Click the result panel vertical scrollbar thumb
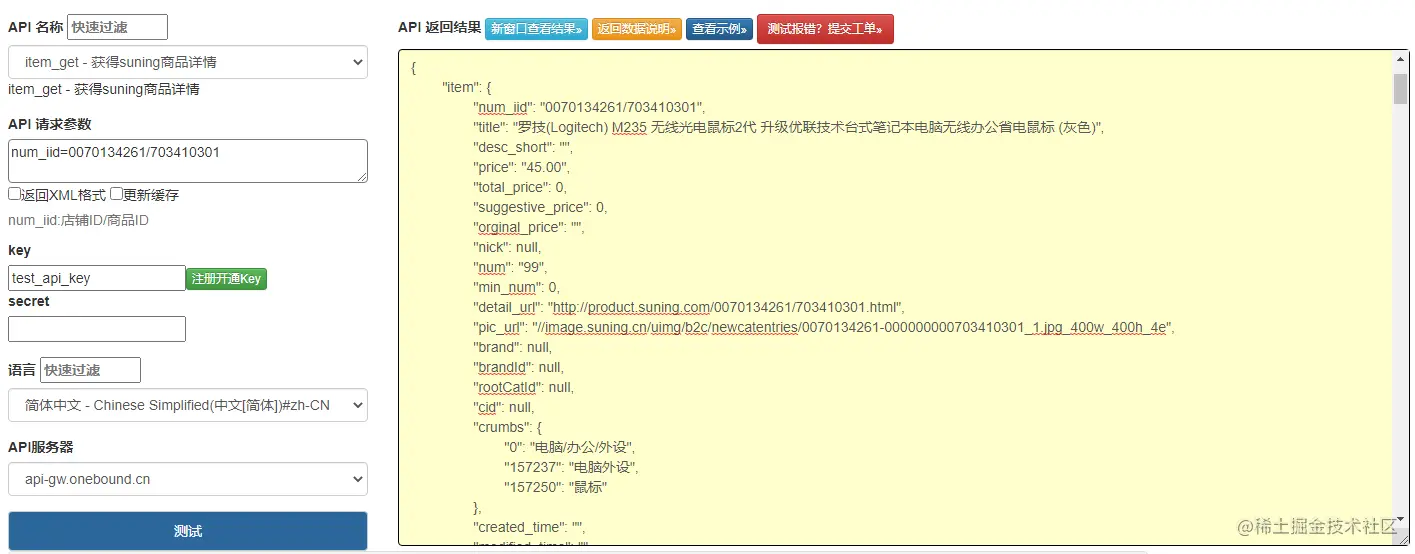1415x554 pixels. [1400, 89]
